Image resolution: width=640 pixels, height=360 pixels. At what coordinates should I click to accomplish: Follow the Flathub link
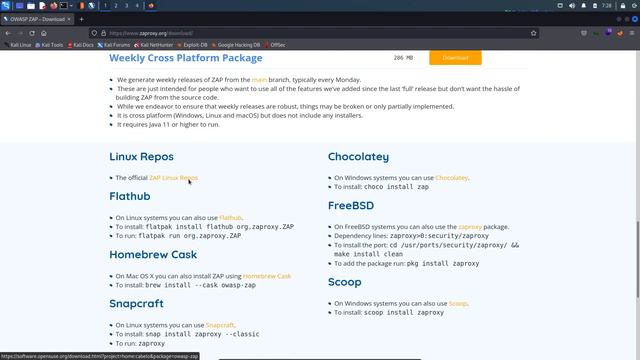pyautogui.click(x=230, y=218)
